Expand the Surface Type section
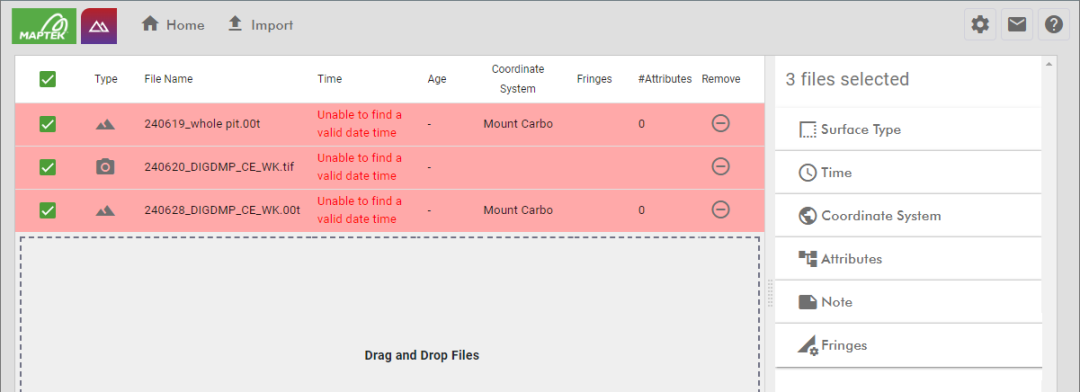 coord(908,129)
